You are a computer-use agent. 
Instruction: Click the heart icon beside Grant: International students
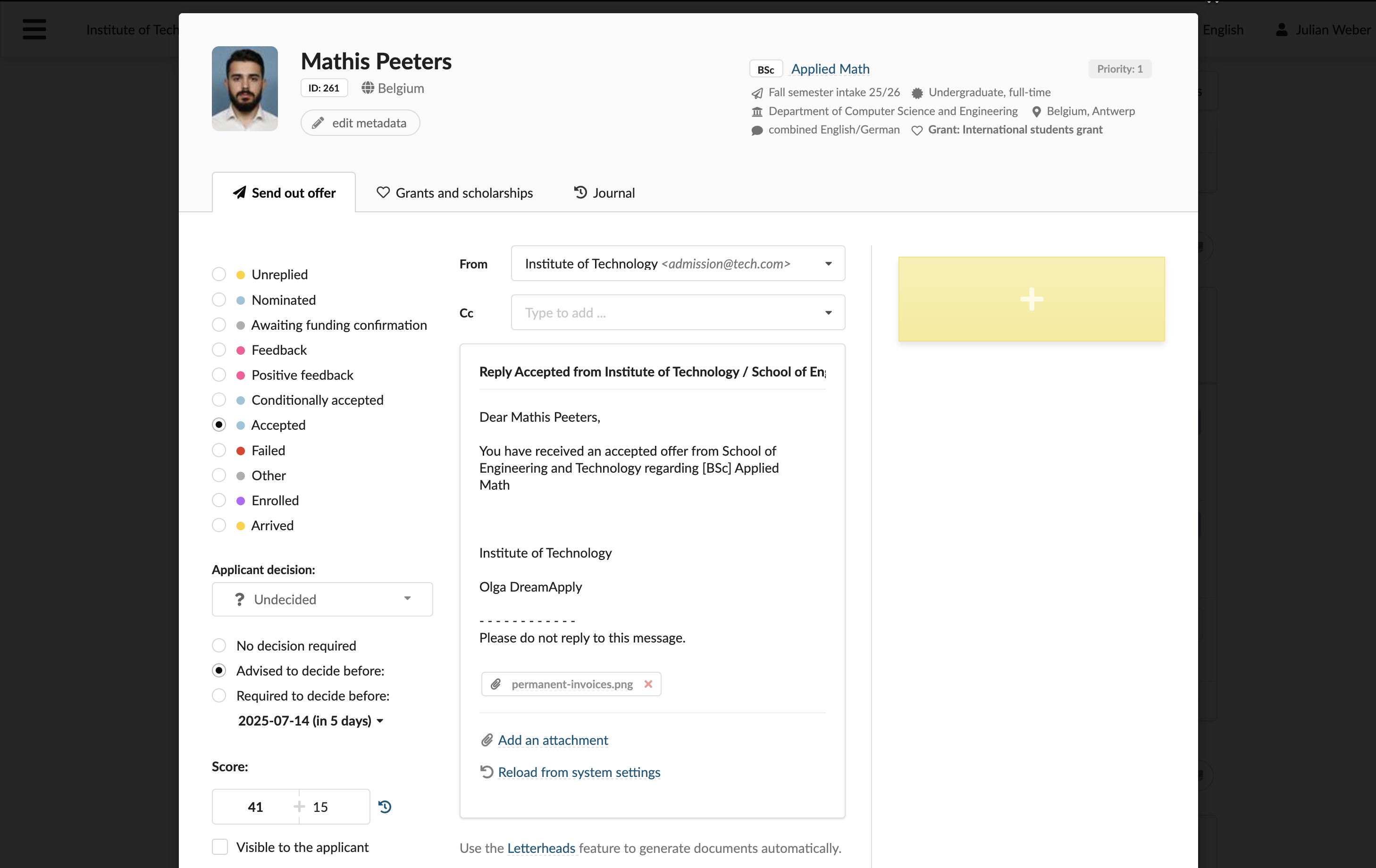(x=916, y=130)
